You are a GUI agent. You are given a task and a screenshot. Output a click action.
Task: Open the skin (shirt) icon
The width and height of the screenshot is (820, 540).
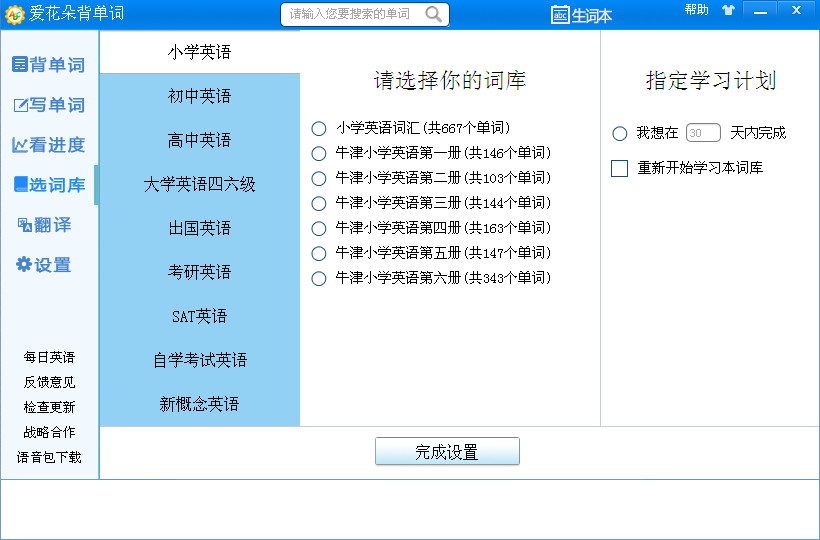point(728,10)
